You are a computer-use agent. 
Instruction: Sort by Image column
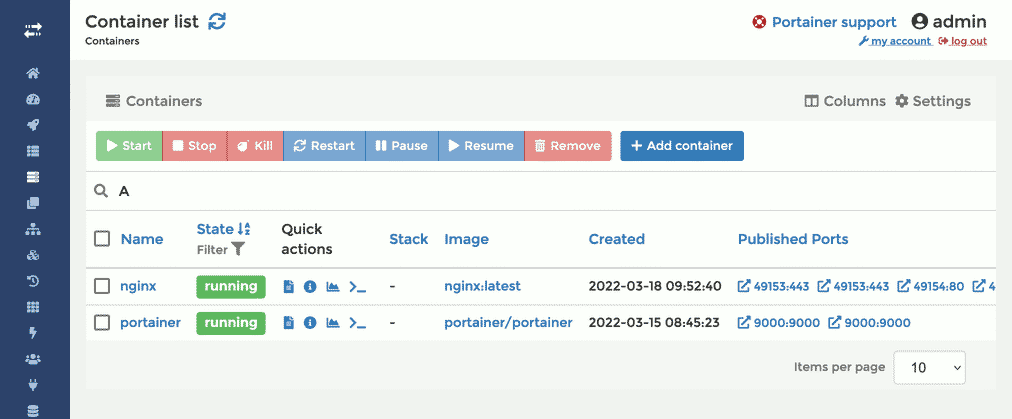(466, 239)
